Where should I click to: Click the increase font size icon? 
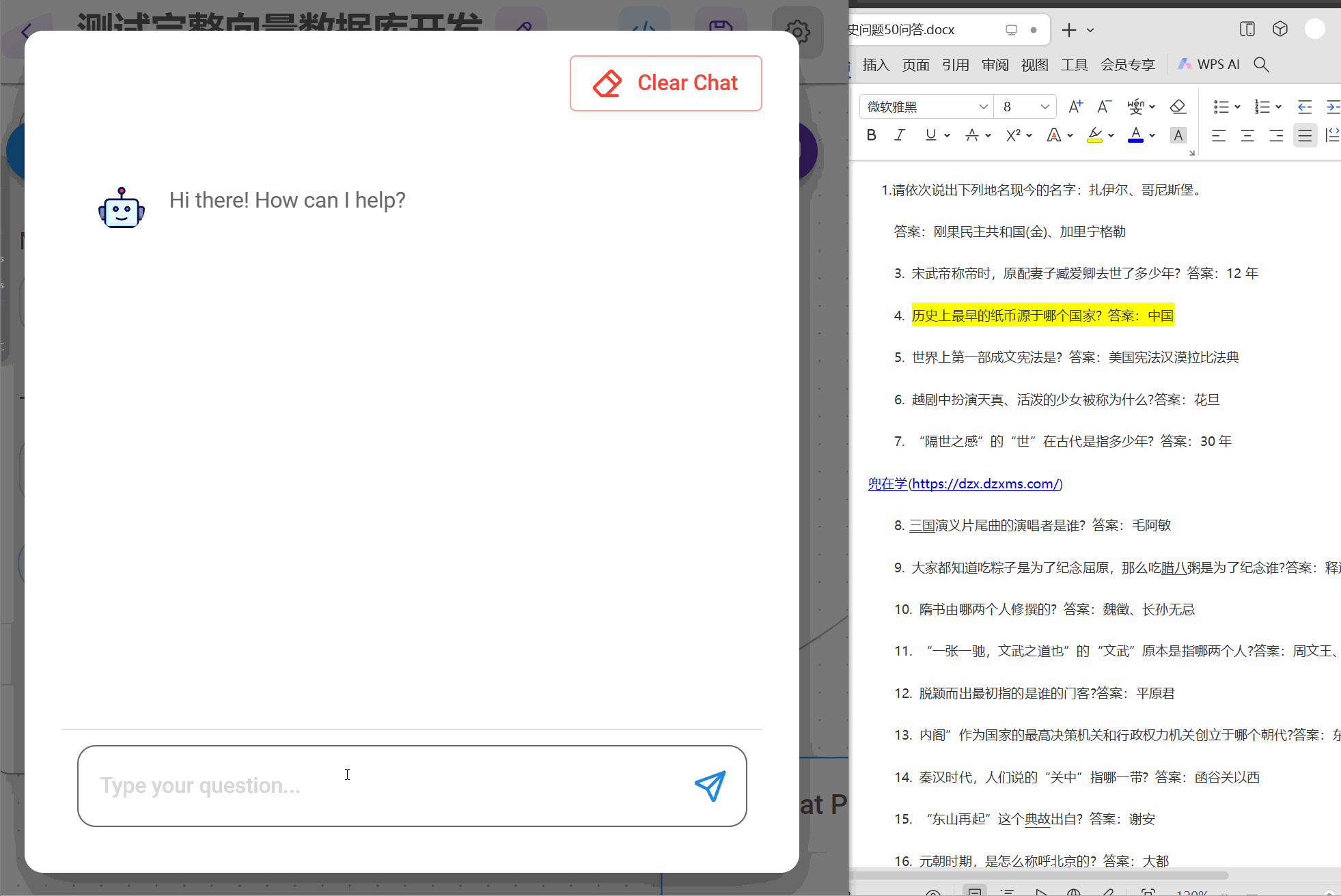pyautogui.click(x=1075, y=107)
